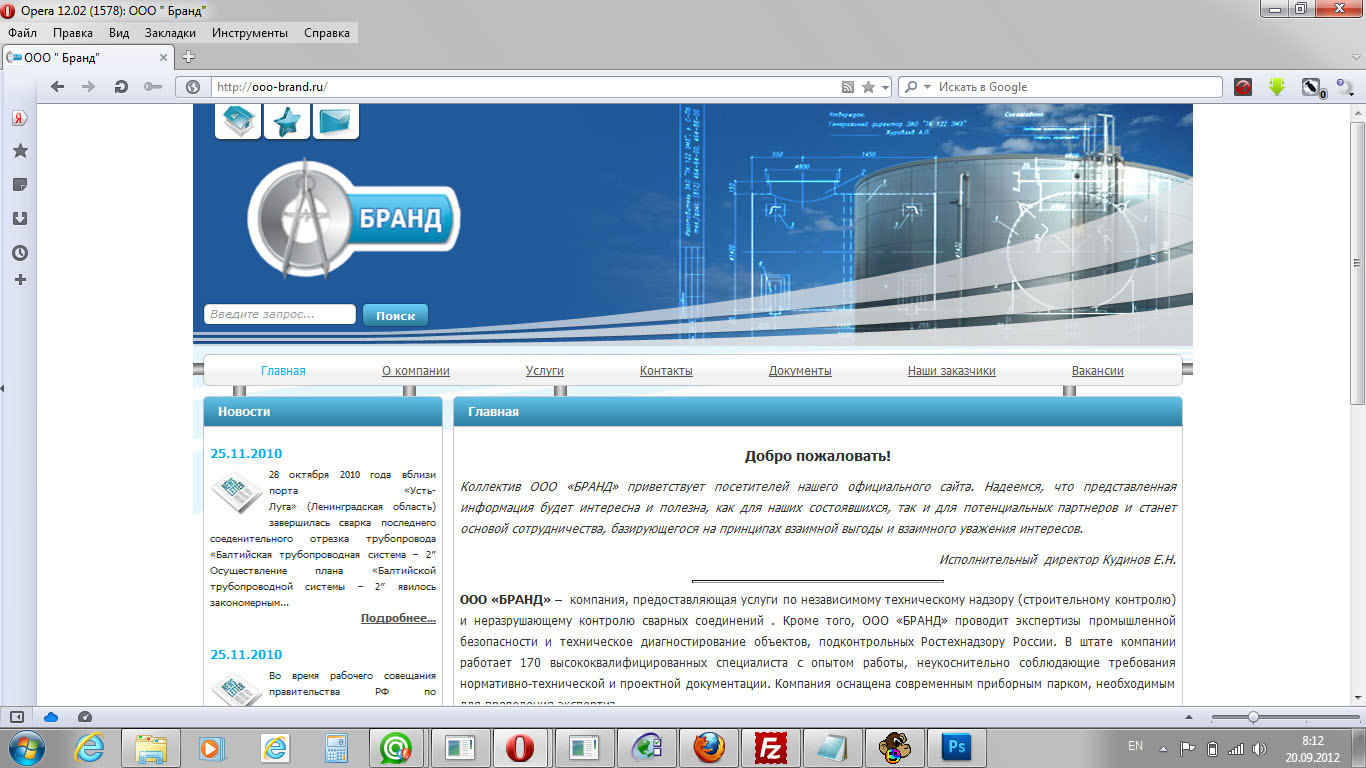Toggle the panel button in status bar

pos(17,717)
